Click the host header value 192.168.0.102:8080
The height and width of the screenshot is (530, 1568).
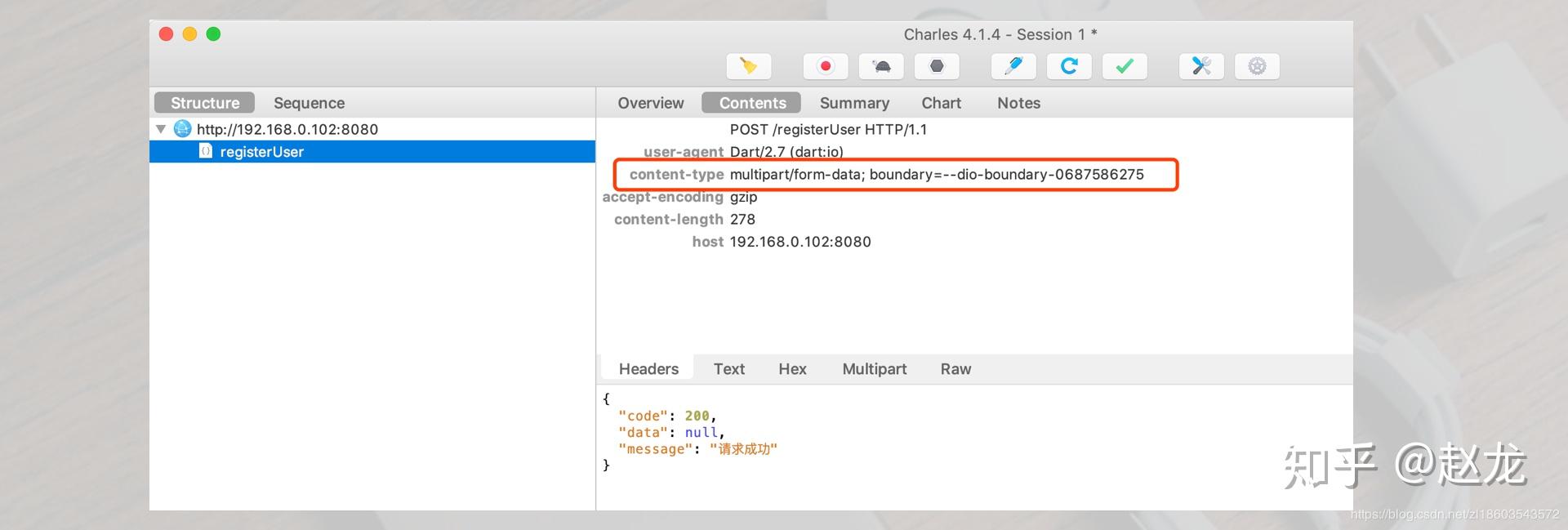(800, 242)
